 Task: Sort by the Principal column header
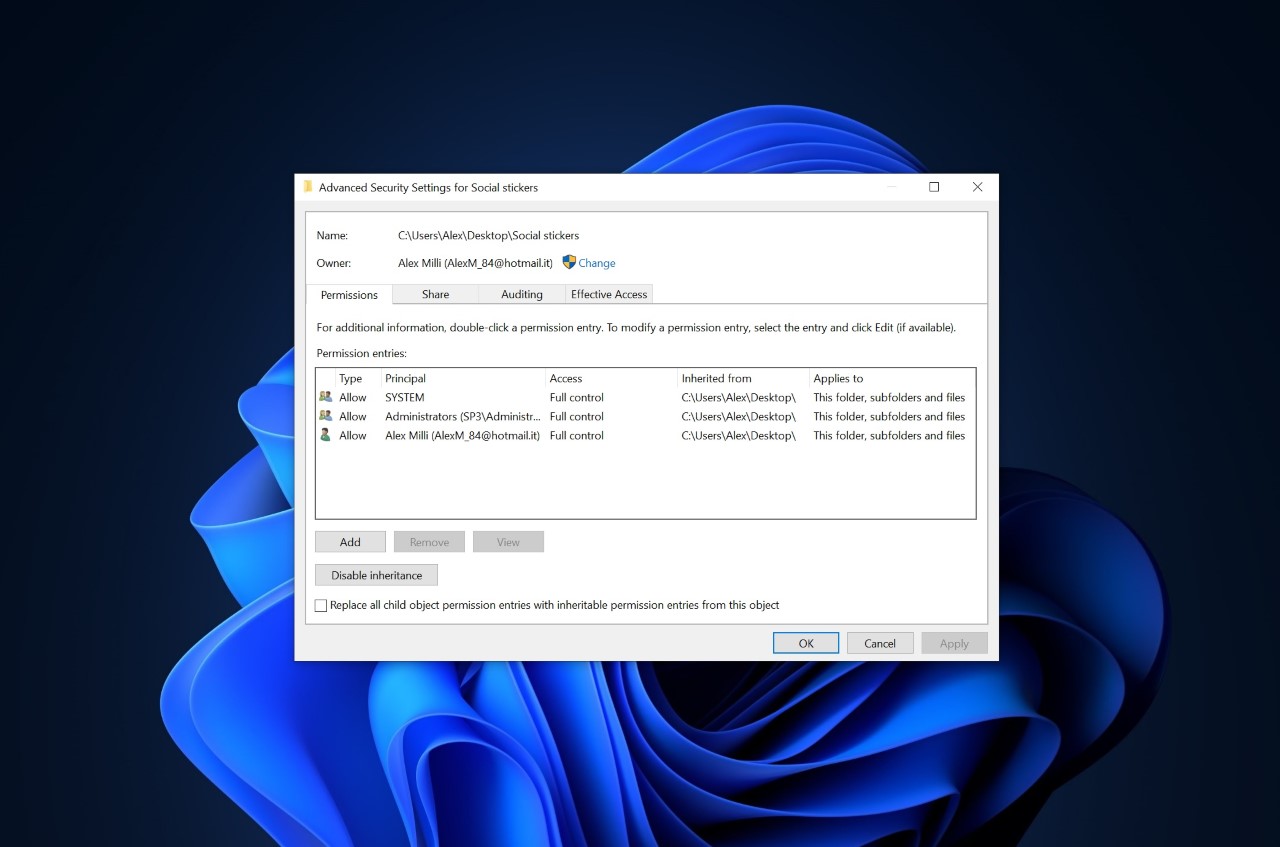(x=463, y=378)
